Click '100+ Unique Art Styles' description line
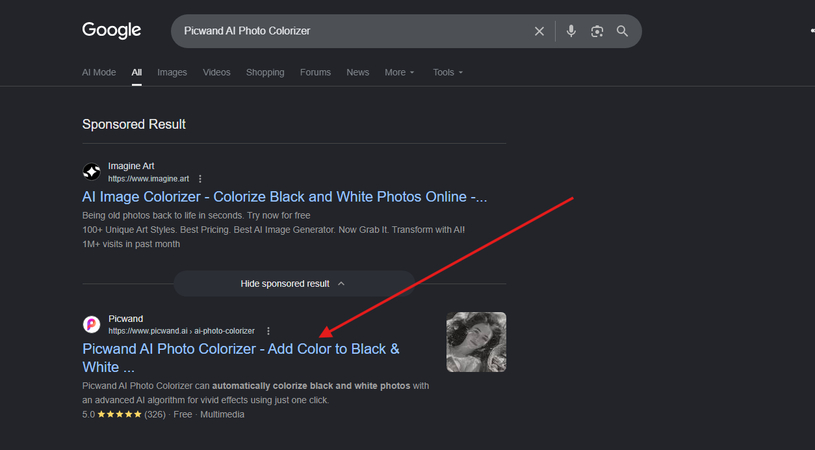 [x=273, y=230]
